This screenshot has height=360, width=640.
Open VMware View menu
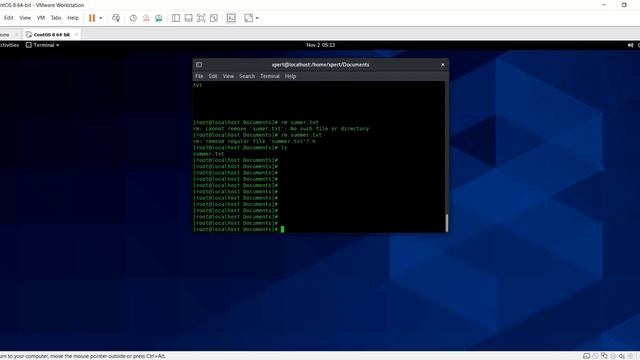point(25,18)
